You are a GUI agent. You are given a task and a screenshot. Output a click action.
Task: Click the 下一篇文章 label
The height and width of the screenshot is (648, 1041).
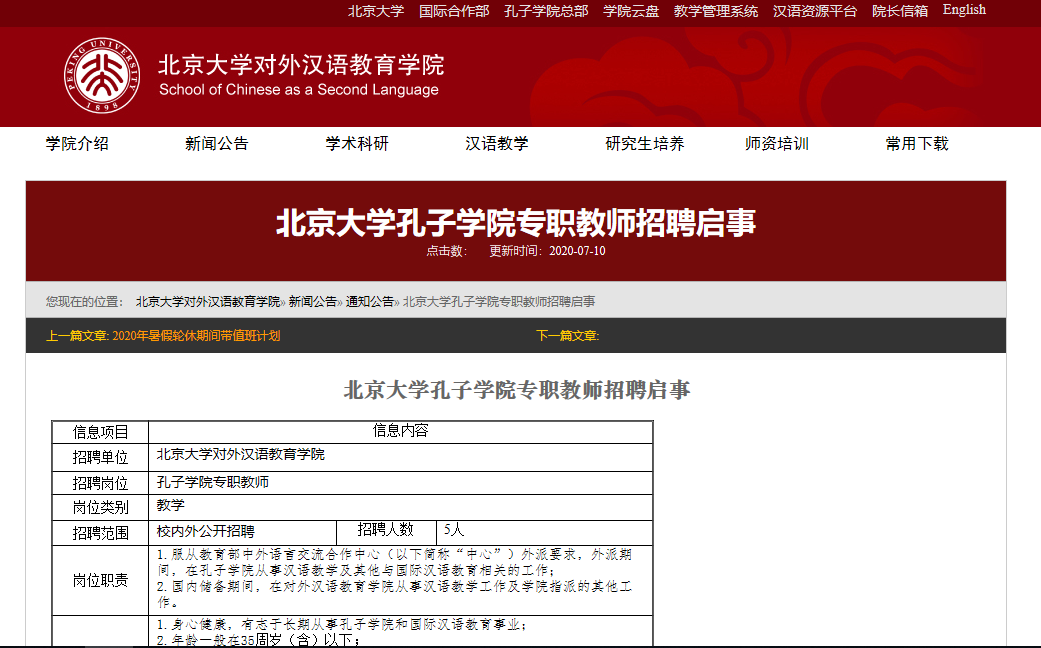coord(568,336)
